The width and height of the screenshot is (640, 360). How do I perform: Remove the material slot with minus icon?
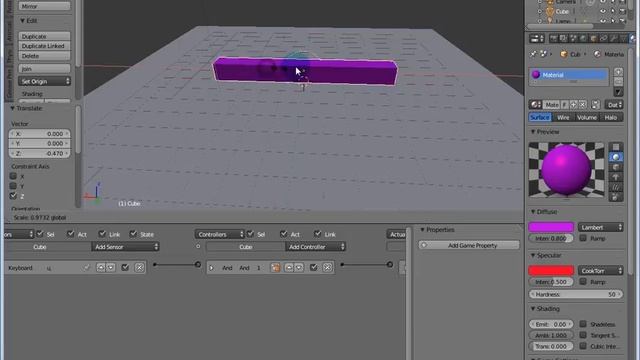click(618, 81)
